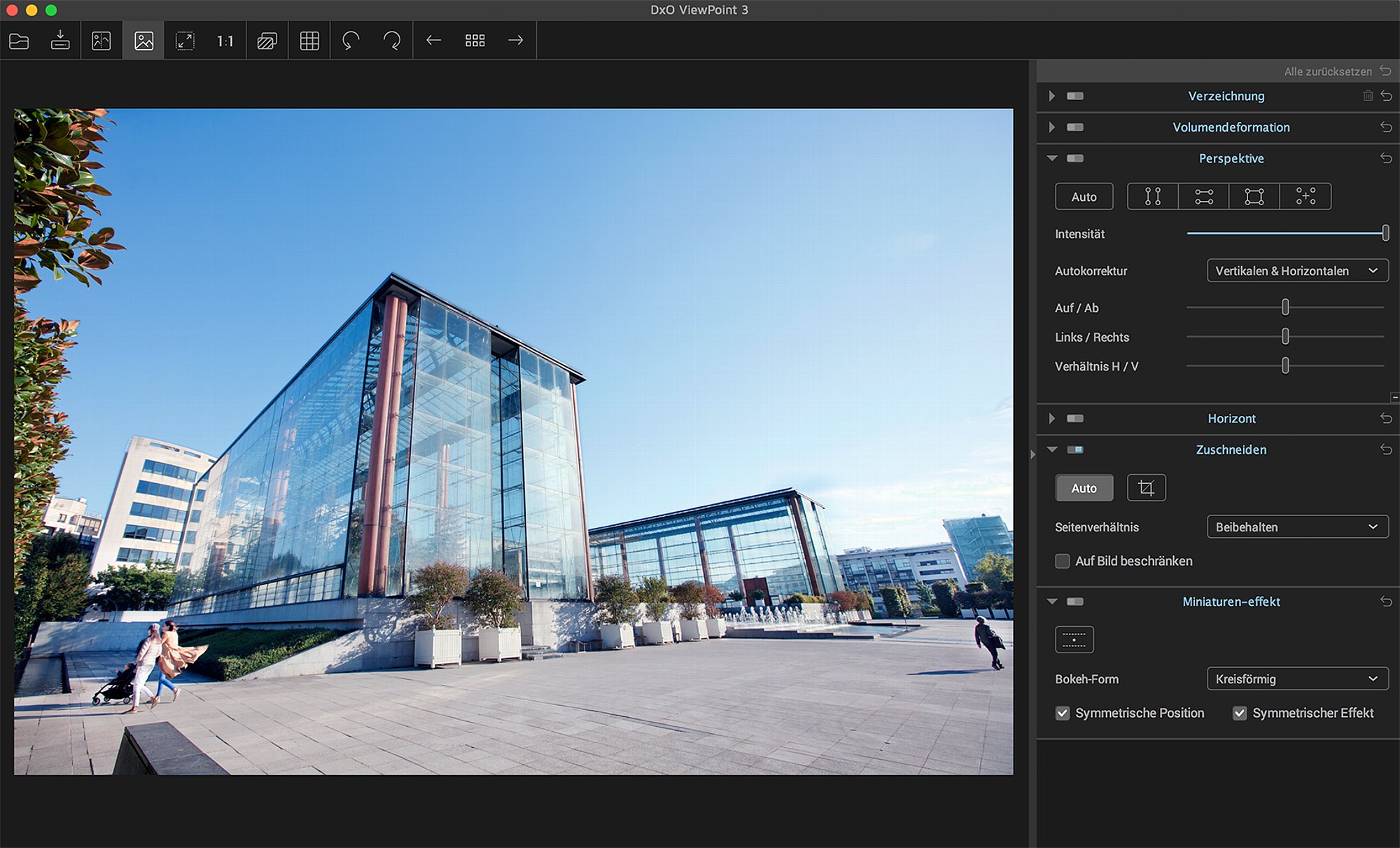Click the Auto perspective button
This screenshot has height=848, width=1400.
(x=1084, y=197)
